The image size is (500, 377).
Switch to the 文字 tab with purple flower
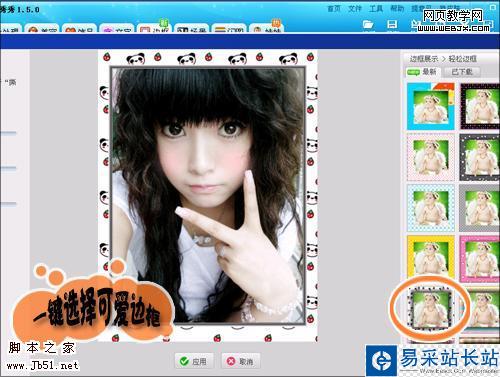[x=117, y=29]
